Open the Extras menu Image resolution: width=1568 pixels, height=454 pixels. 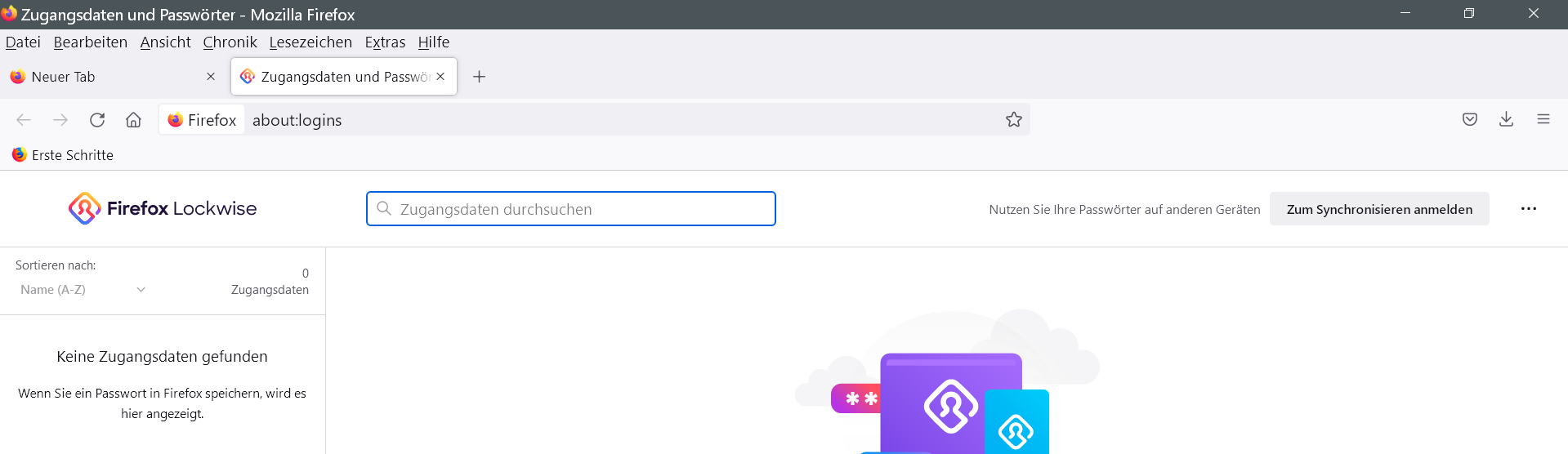coord(385,42)
